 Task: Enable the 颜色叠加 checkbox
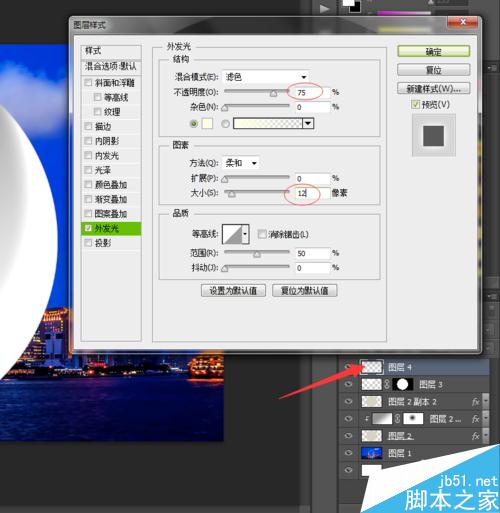pos(88,184)
